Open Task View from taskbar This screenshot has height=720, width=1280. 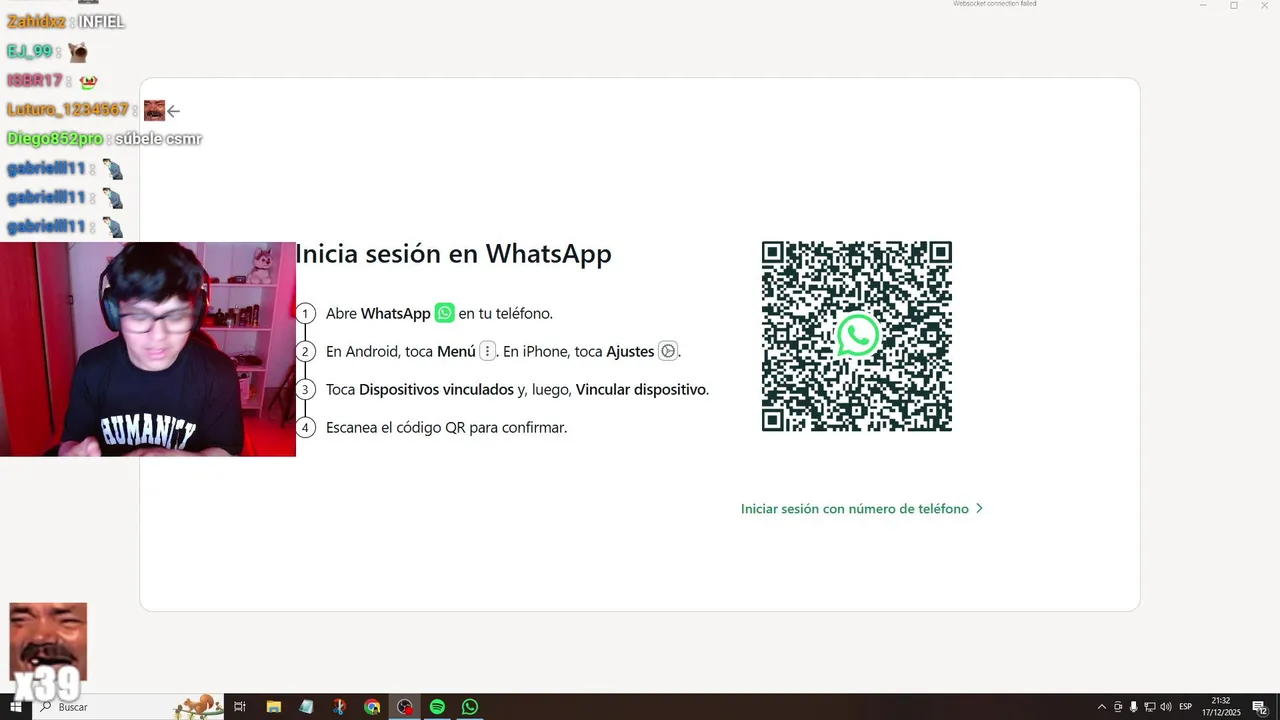tap(240, 707)
